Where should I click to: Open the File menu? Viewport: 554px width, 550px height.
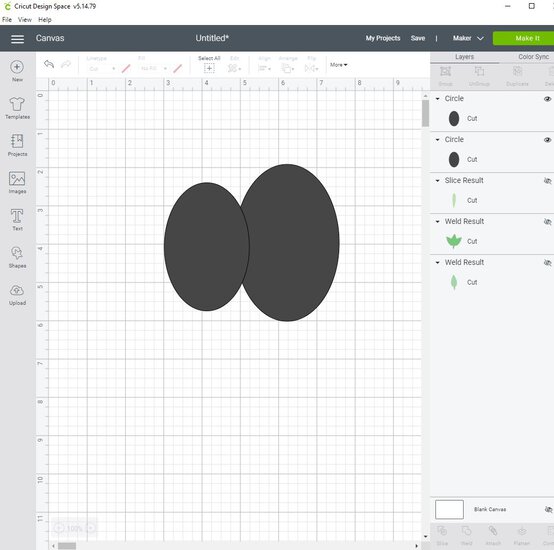click(x=7, y=20)
